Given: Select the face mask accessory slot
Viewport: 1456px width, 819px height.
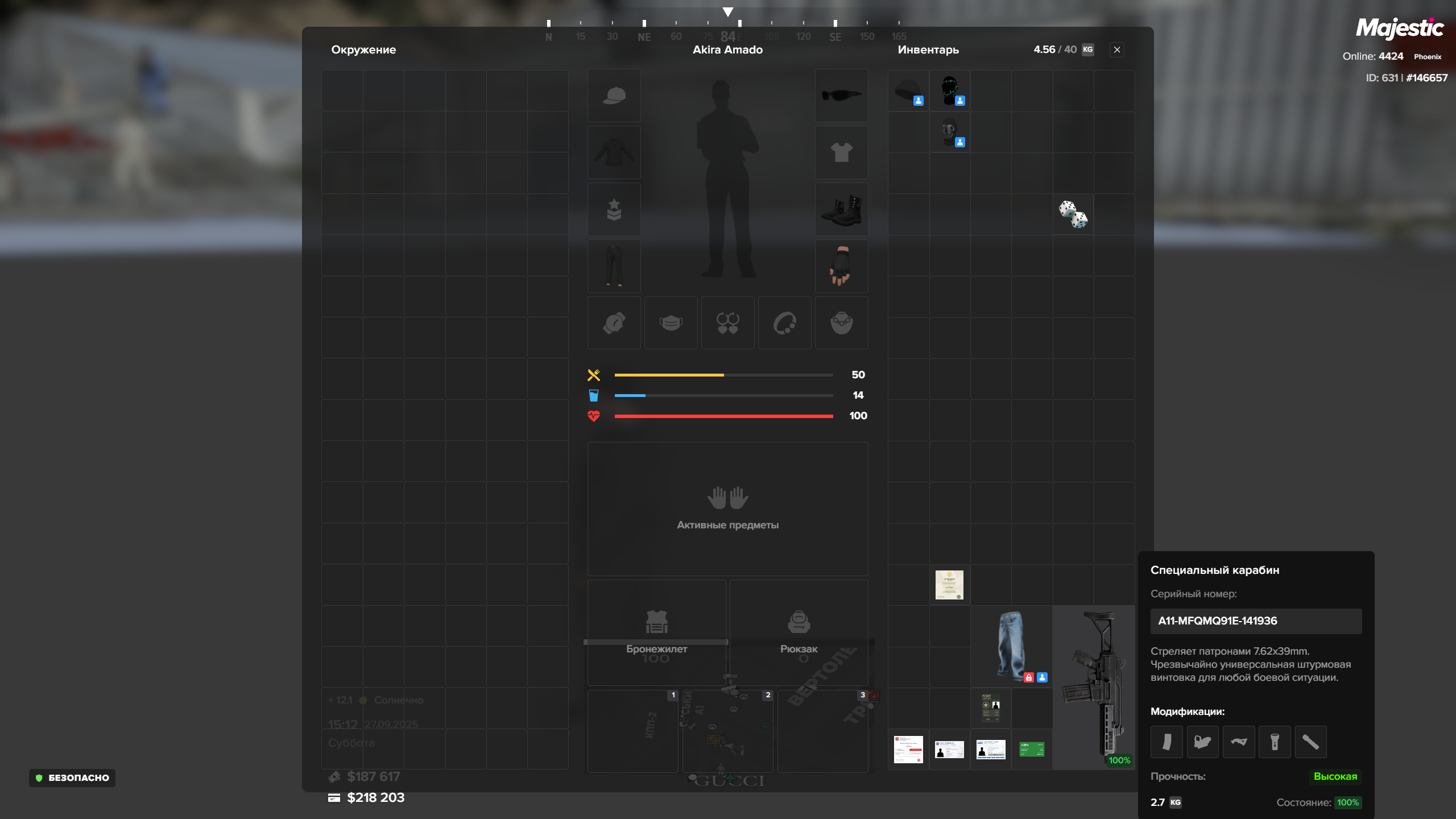Looking at the screenshot, I should point(671,323).
